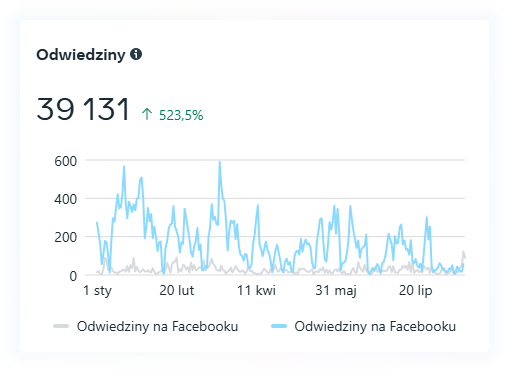The width and height of the screenshot is (529, 392).
Task: Click the 200 y-axis label
Action: pos(65,237)
